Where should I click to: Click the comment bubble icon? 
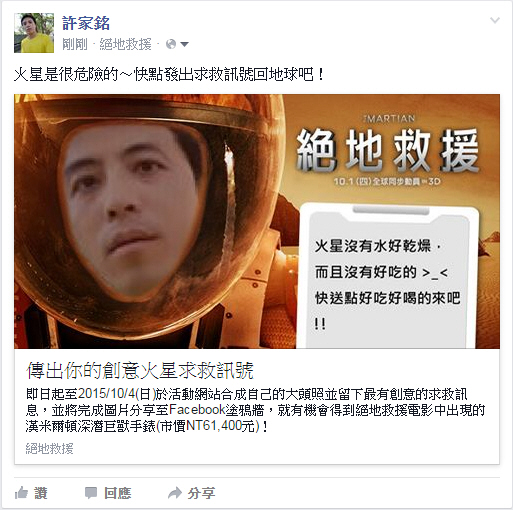click(91, 493)
